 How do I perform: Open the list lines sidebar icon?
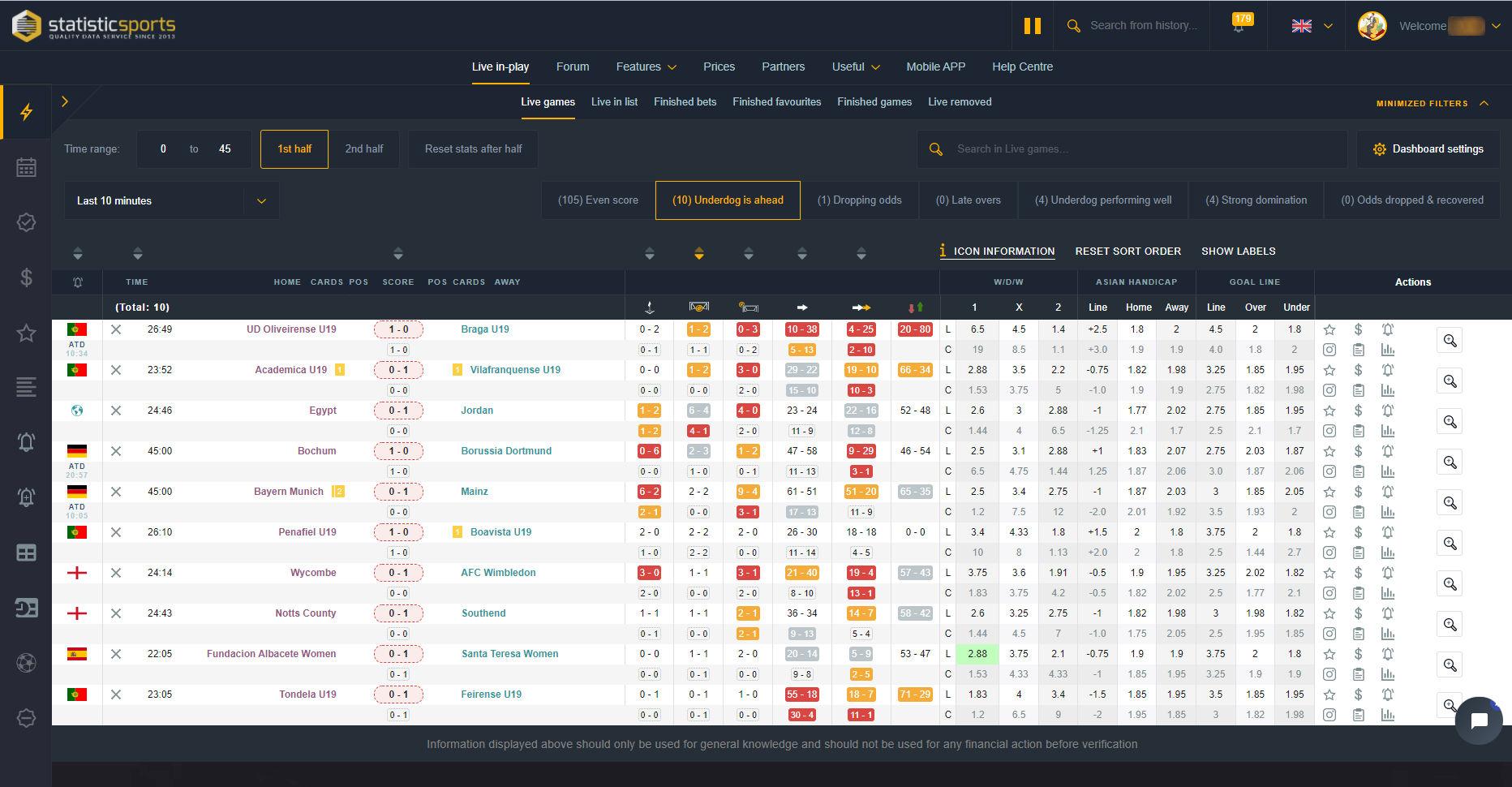point(26,387)
